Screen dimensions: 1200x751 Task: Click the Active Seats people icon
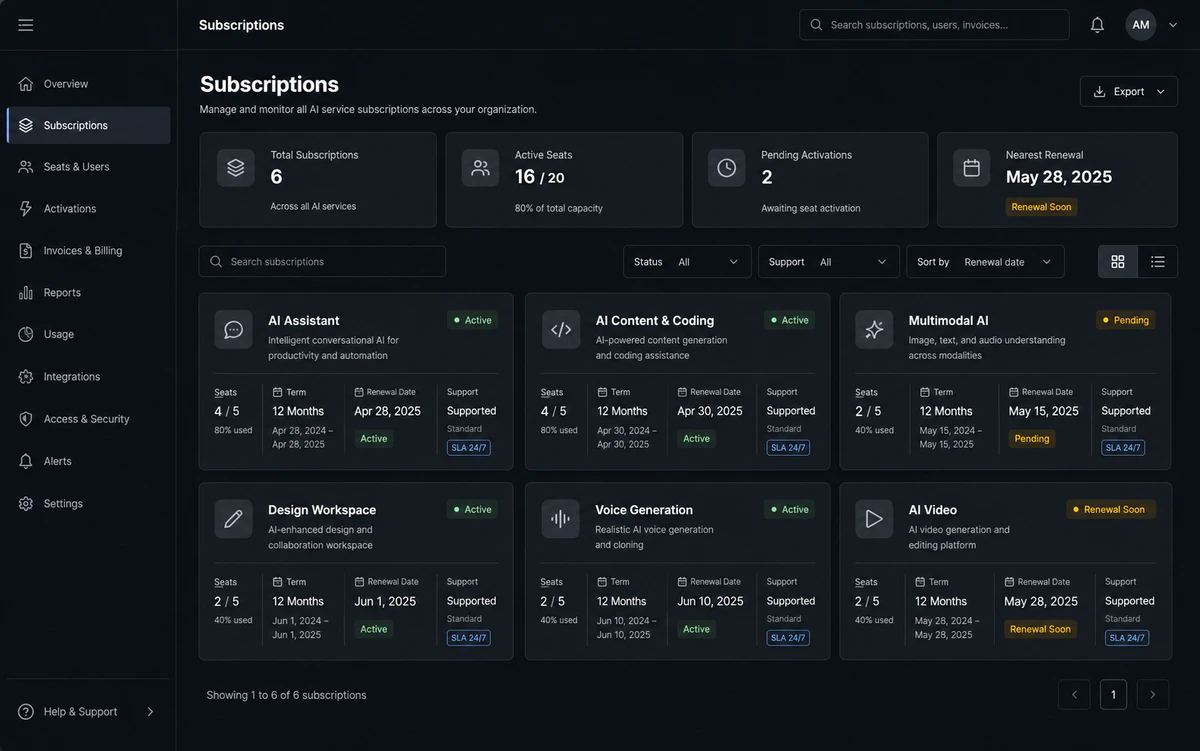[480, 168]
